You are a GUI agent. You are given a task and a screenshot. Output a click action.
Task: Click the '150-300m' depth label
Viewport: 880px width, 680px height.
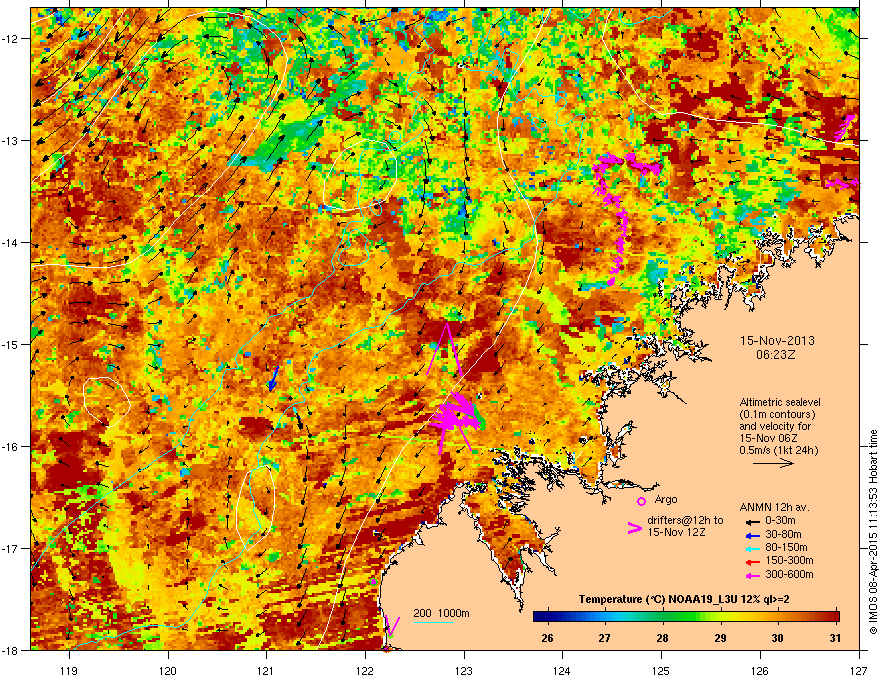pos(789,560)
